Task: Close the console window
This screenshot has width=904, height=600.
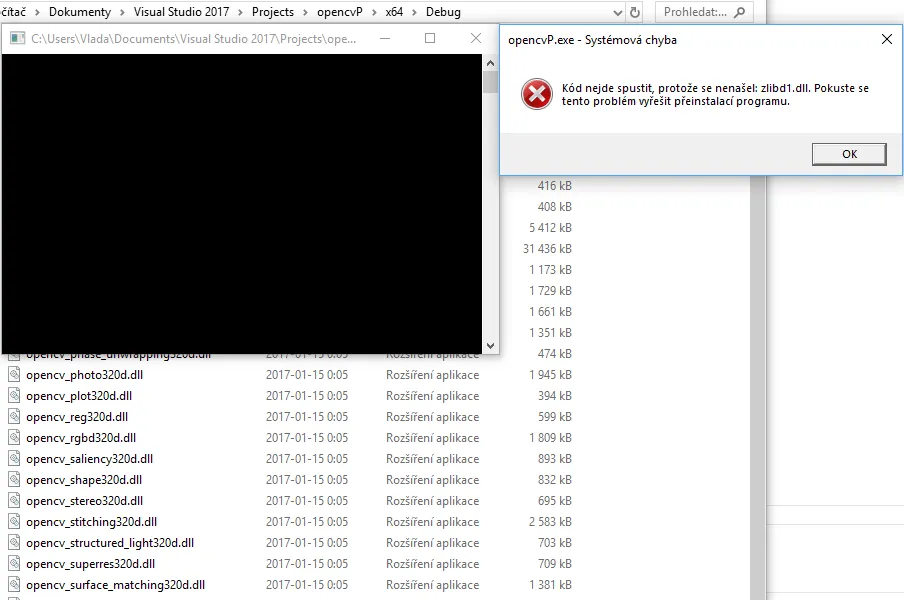Action: (476, 39)
